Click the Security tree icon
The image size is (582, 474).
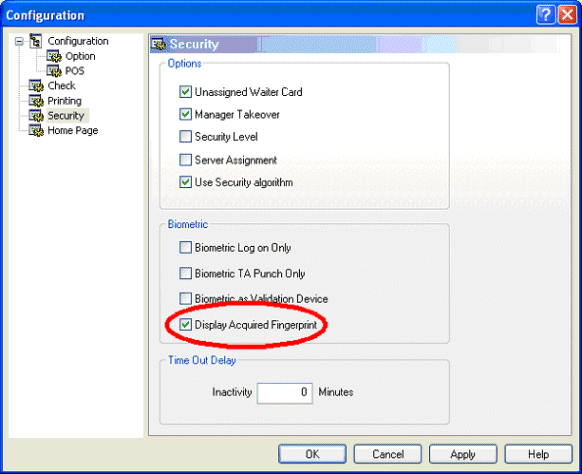(x=36, y=115)
